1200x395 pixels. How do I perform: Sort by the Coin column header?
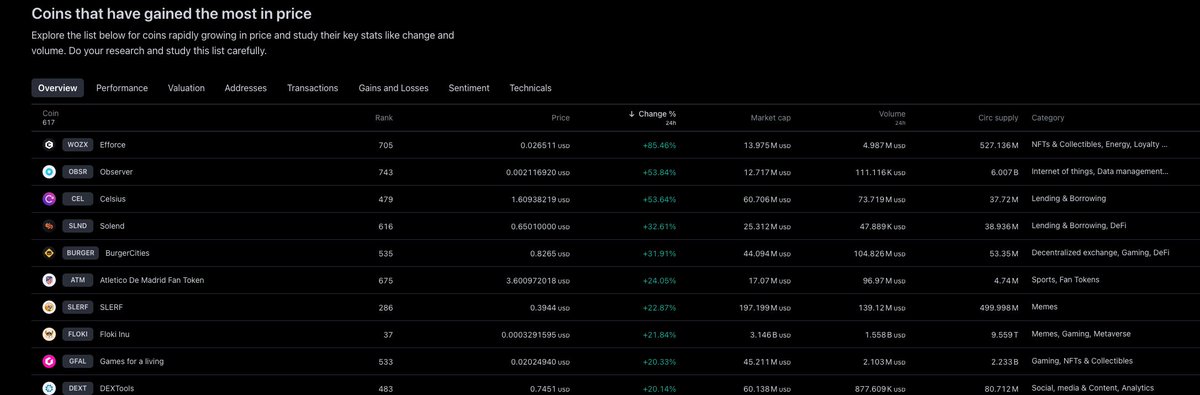[50, 114]
